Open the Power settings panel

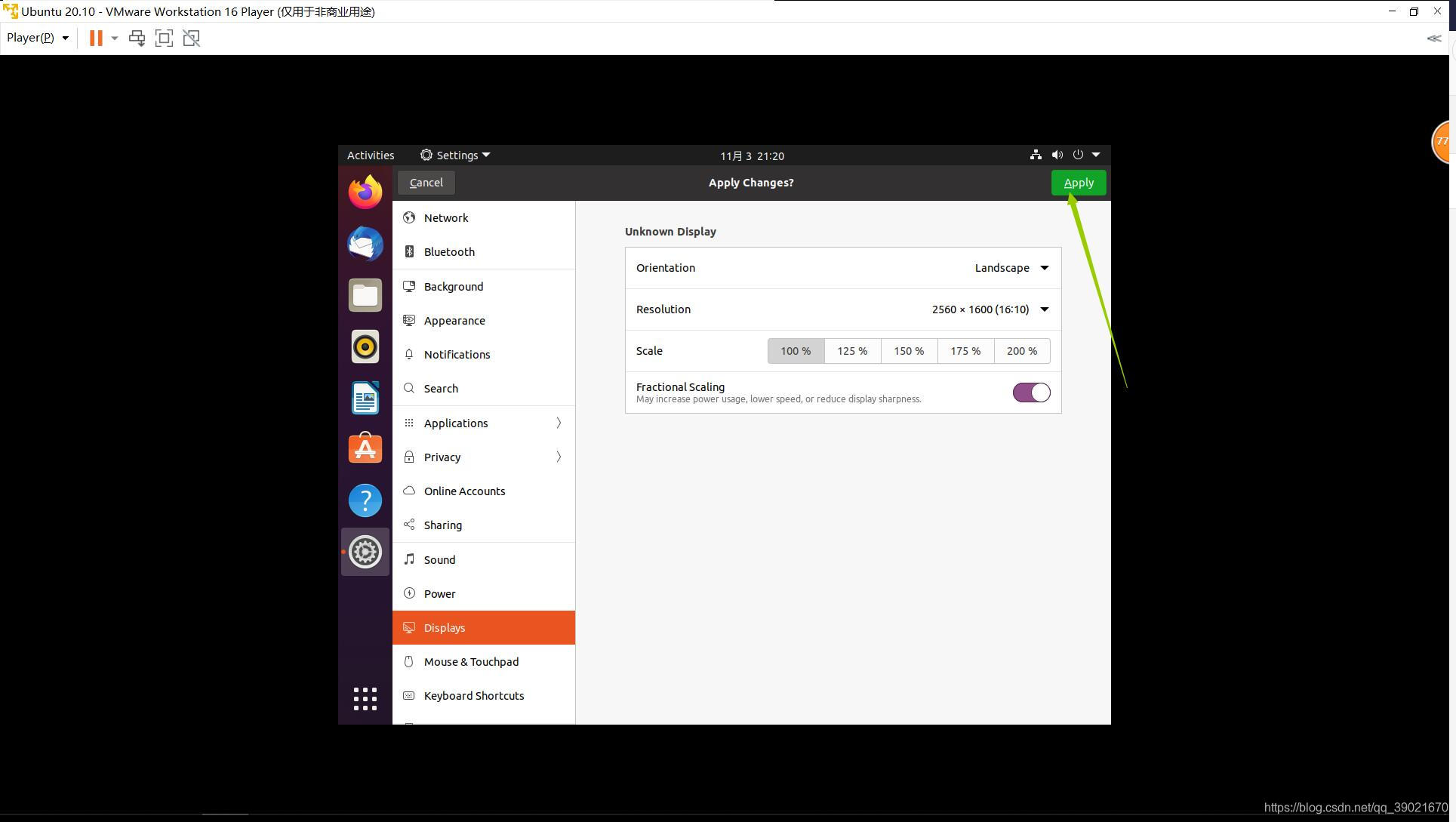(x=484, y=593)
